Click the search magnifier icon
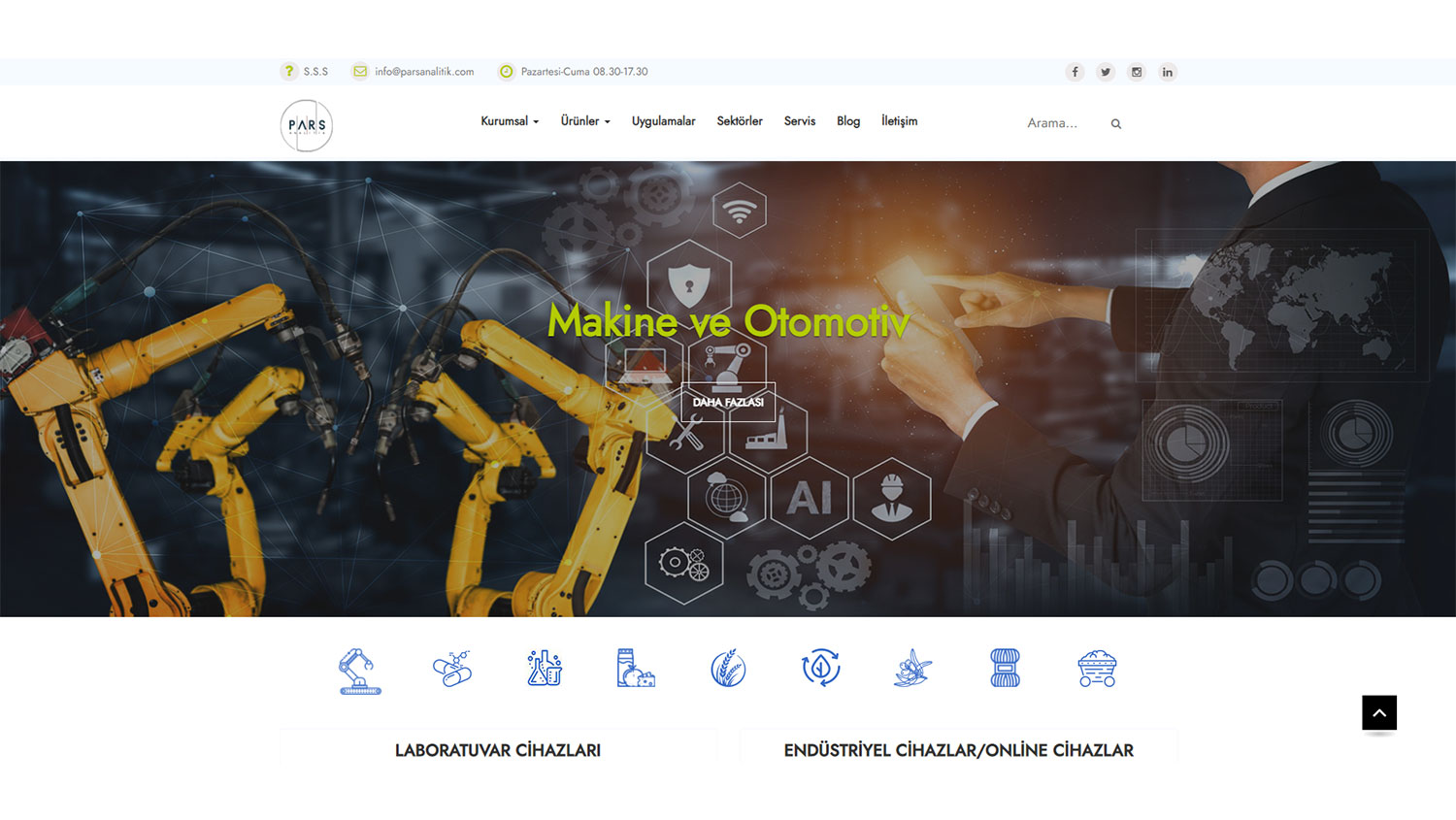Viewport: 1456px width, 820px height. coord(1116,124)
